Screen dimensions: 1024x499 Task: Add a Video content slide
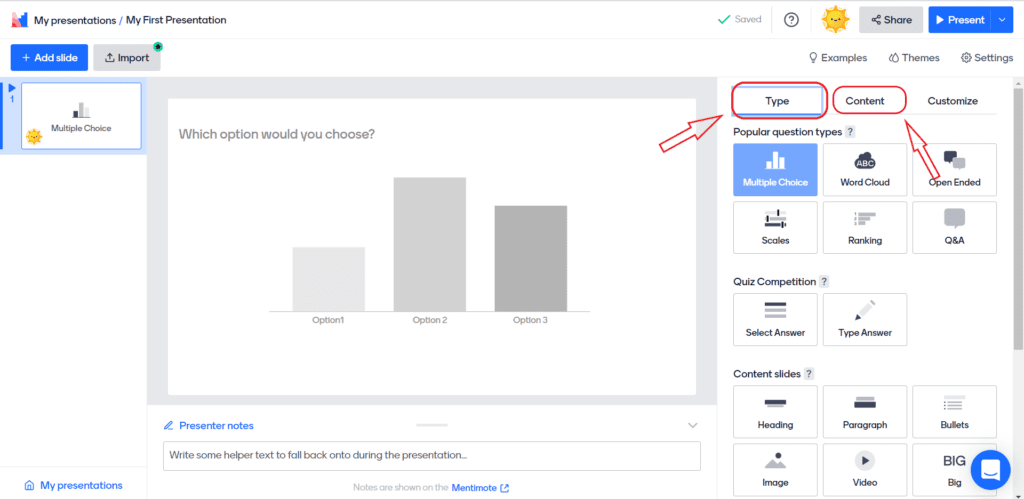tap(865, 469)
